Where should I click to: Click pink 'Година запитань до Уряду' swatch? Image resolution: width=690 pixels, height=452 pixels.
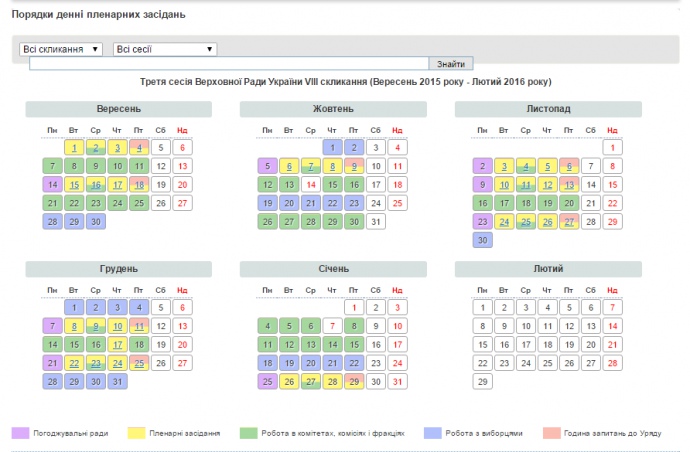pos(553,433)
